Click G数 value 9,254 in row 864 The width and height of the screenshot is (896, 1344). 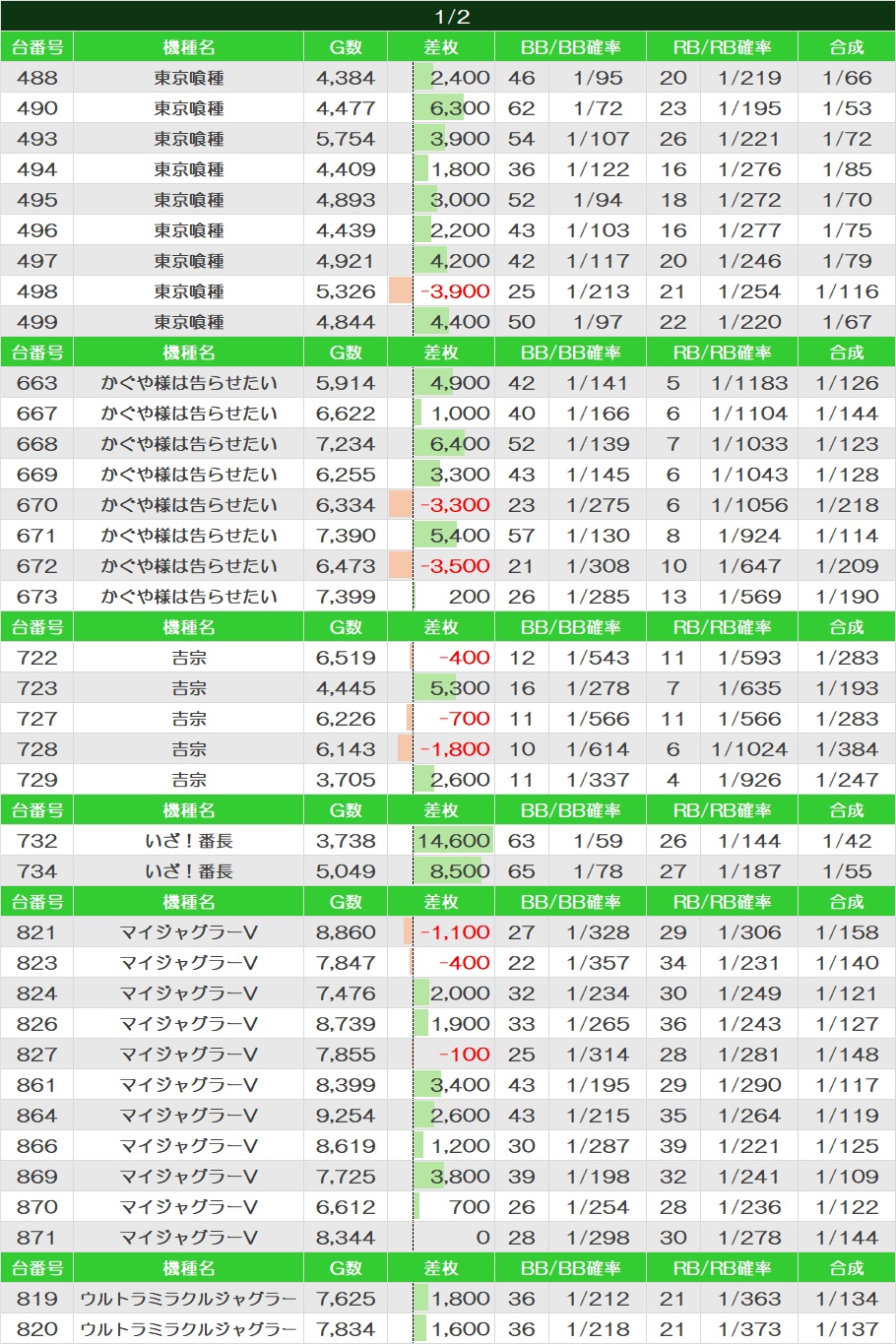[346, 1116]
